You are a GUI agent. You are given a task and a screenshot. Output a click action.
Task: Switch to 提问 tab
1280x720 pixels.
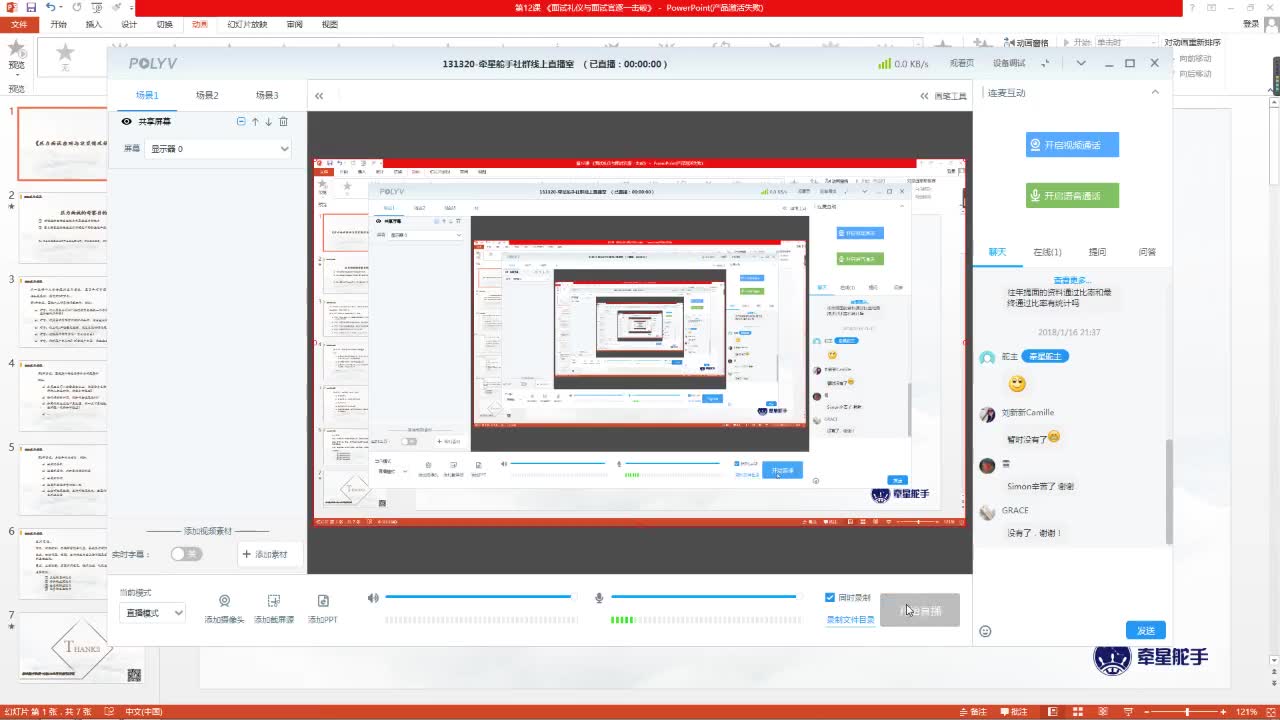click(x=1097, y=252)
